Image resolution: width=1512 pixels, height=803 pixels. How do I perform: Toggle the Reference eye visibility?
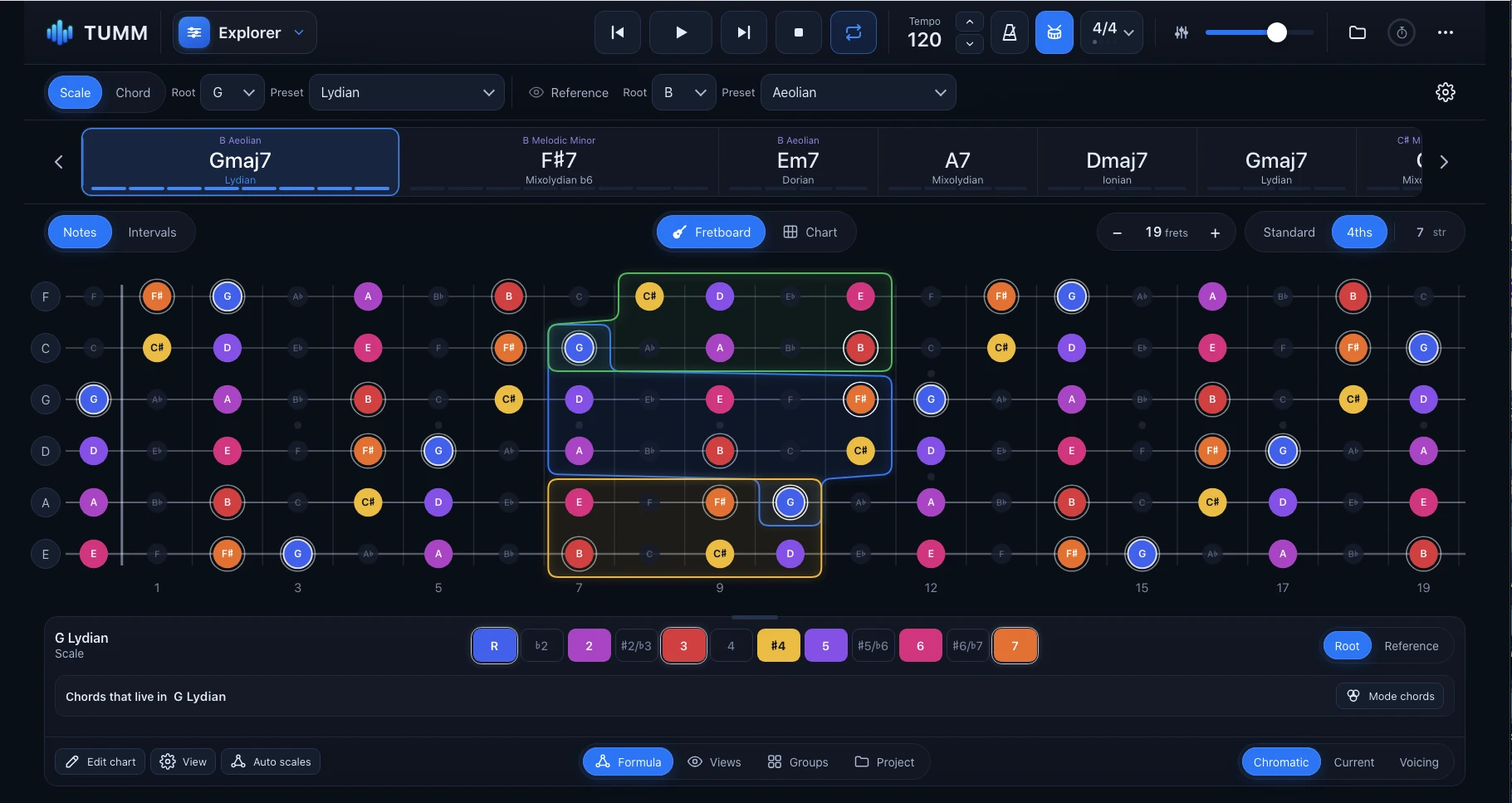click(x=536, y=92)
